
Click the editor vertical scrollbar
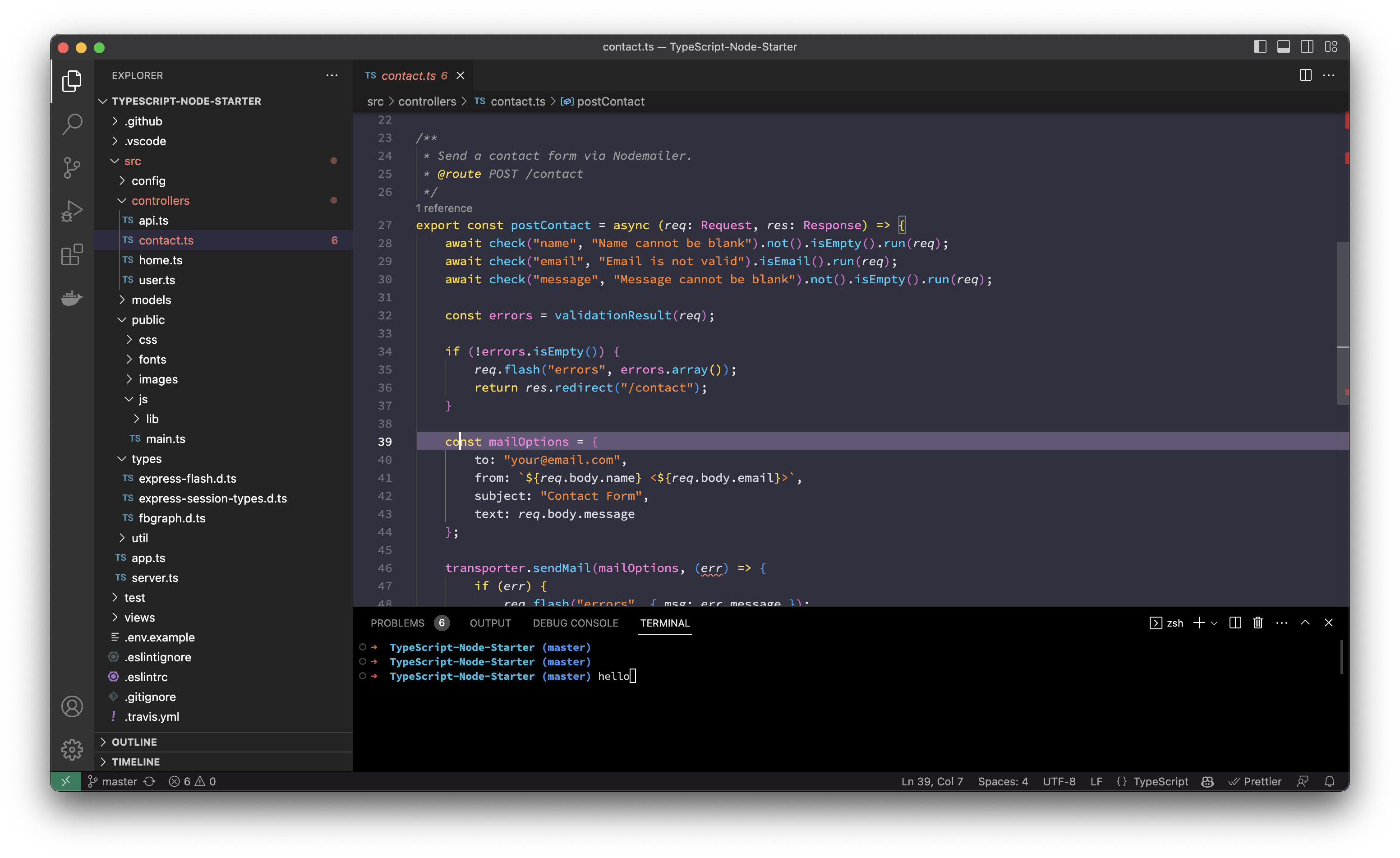point(1343,323)
